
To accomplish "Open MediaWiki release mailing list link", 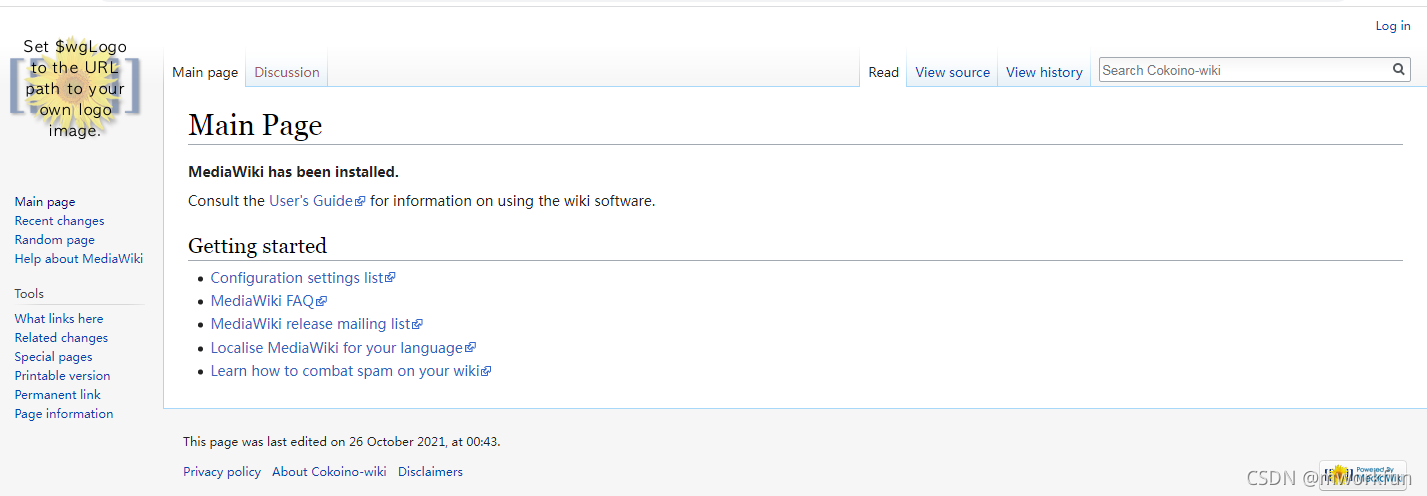I will point(317,324).
